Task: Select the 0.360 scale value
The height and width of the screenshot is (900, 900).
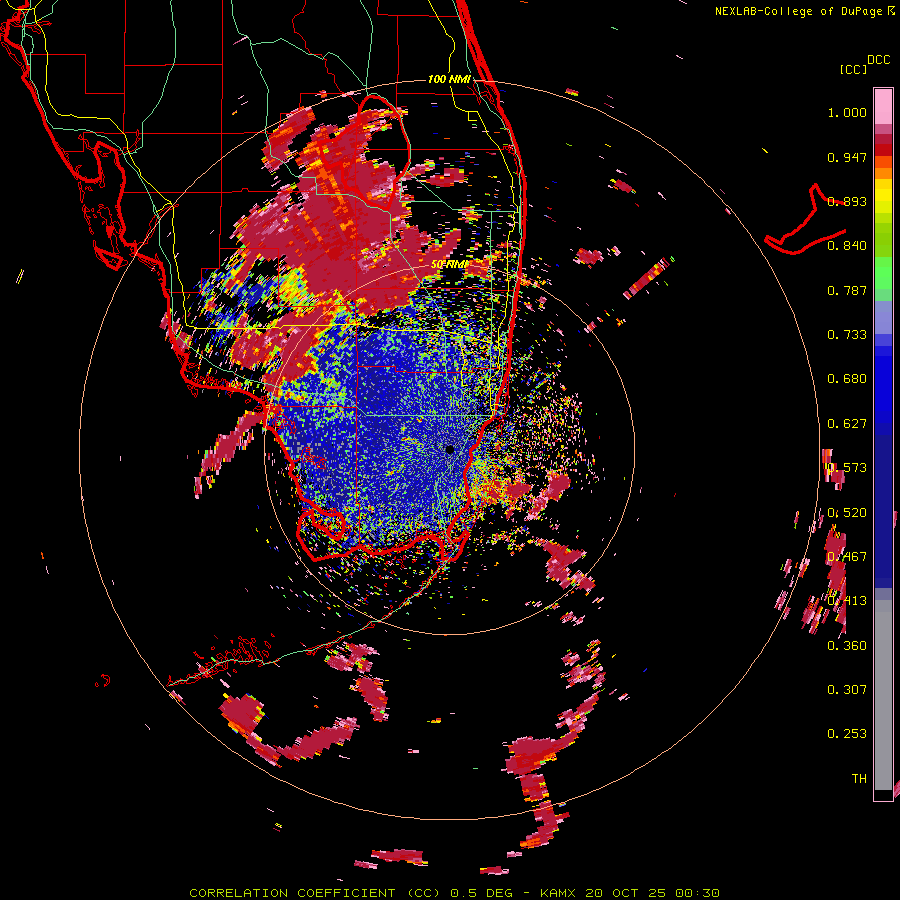Action: pyautogui.click(x=847, y=646)
